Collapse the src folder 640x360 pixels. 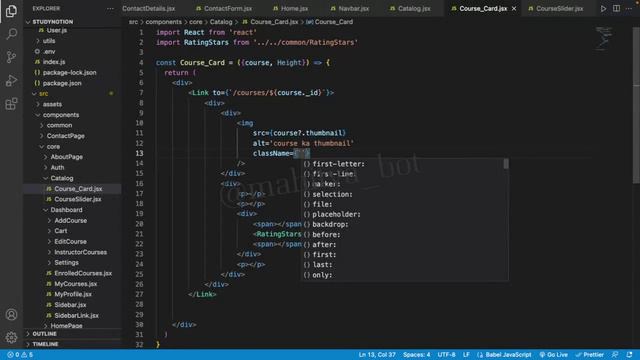(x=43, y=93)
